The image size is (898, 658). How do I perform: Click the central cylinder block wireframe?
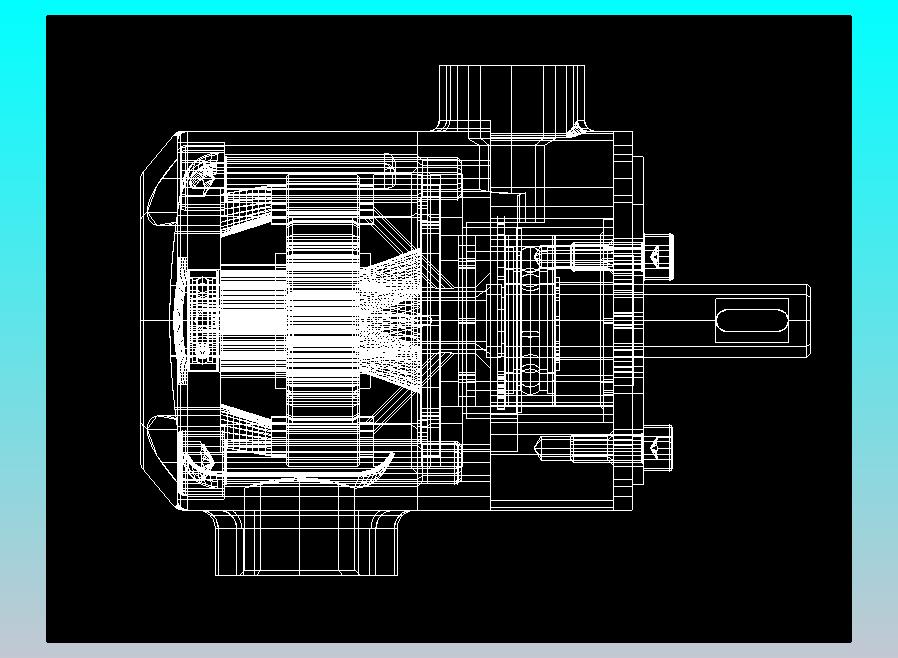click(324, 320)
